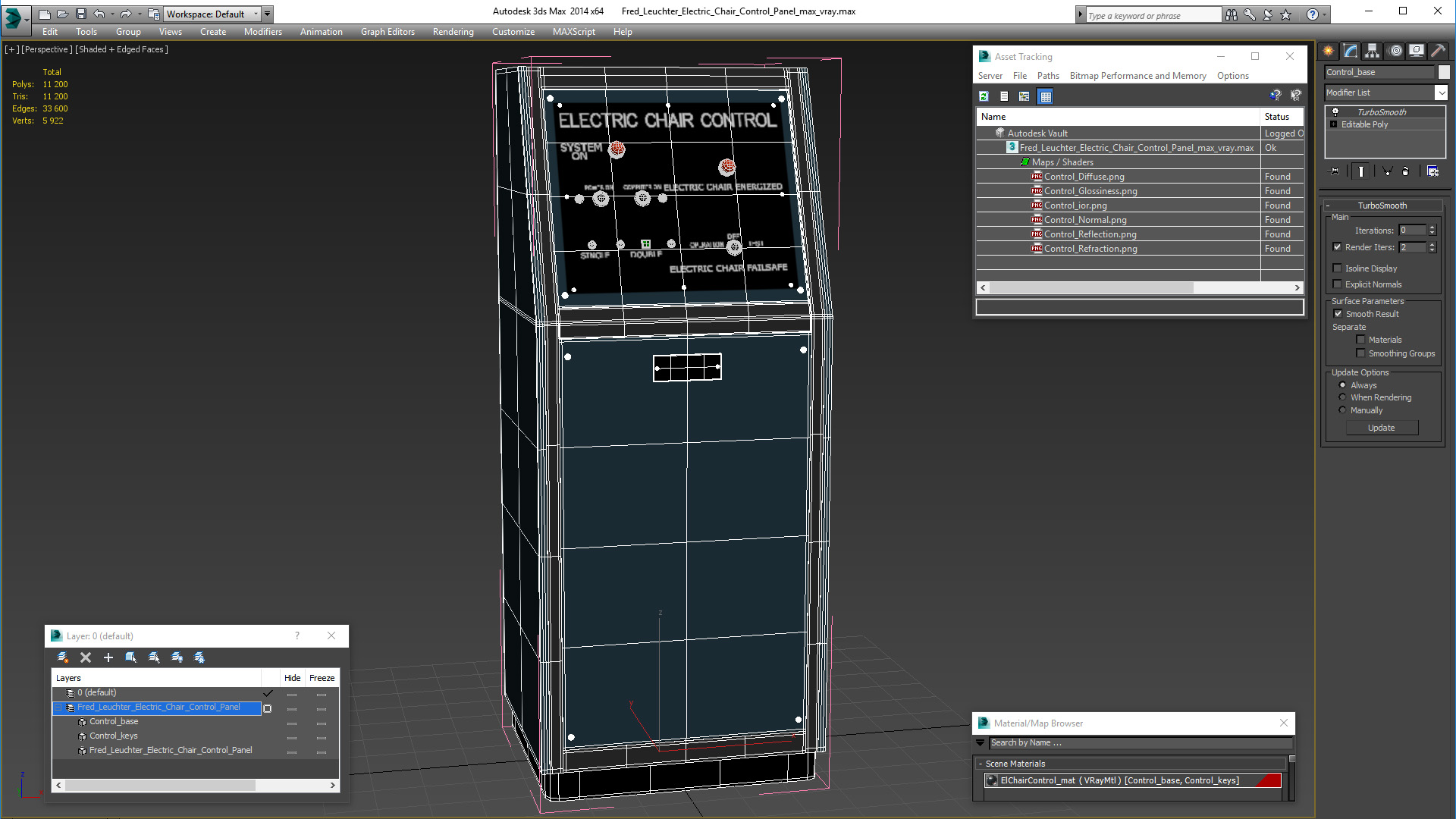The image size is (1456, 819).
Task: Open the Utilities hammer panel tab
Action: click(1438, 51)
